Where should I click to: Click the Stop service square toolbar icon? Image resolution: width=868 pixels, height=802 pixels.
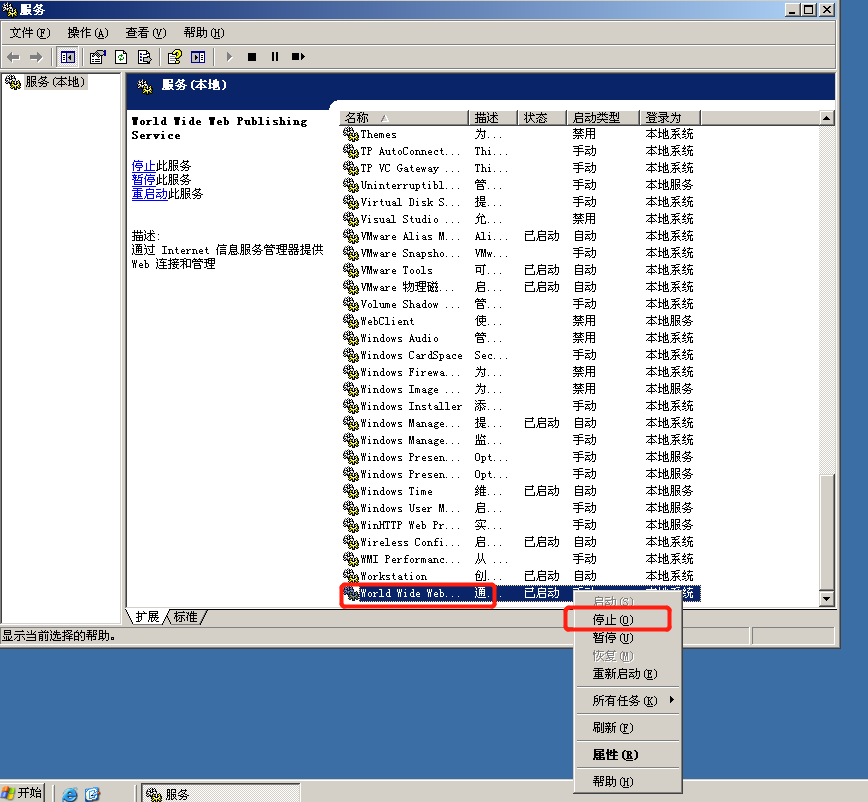click(252, 57)
